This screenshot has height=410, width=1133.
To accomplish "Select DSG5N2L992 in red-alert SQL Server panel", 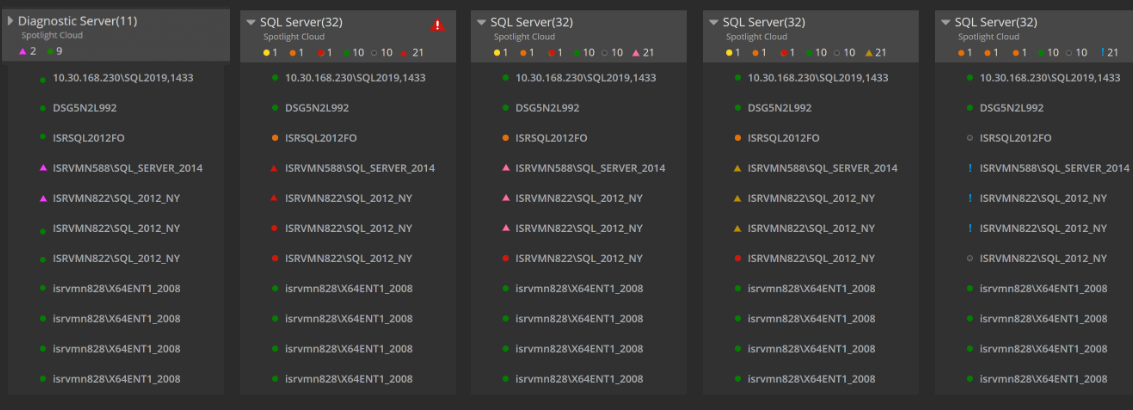I will [x=317, y=108].
